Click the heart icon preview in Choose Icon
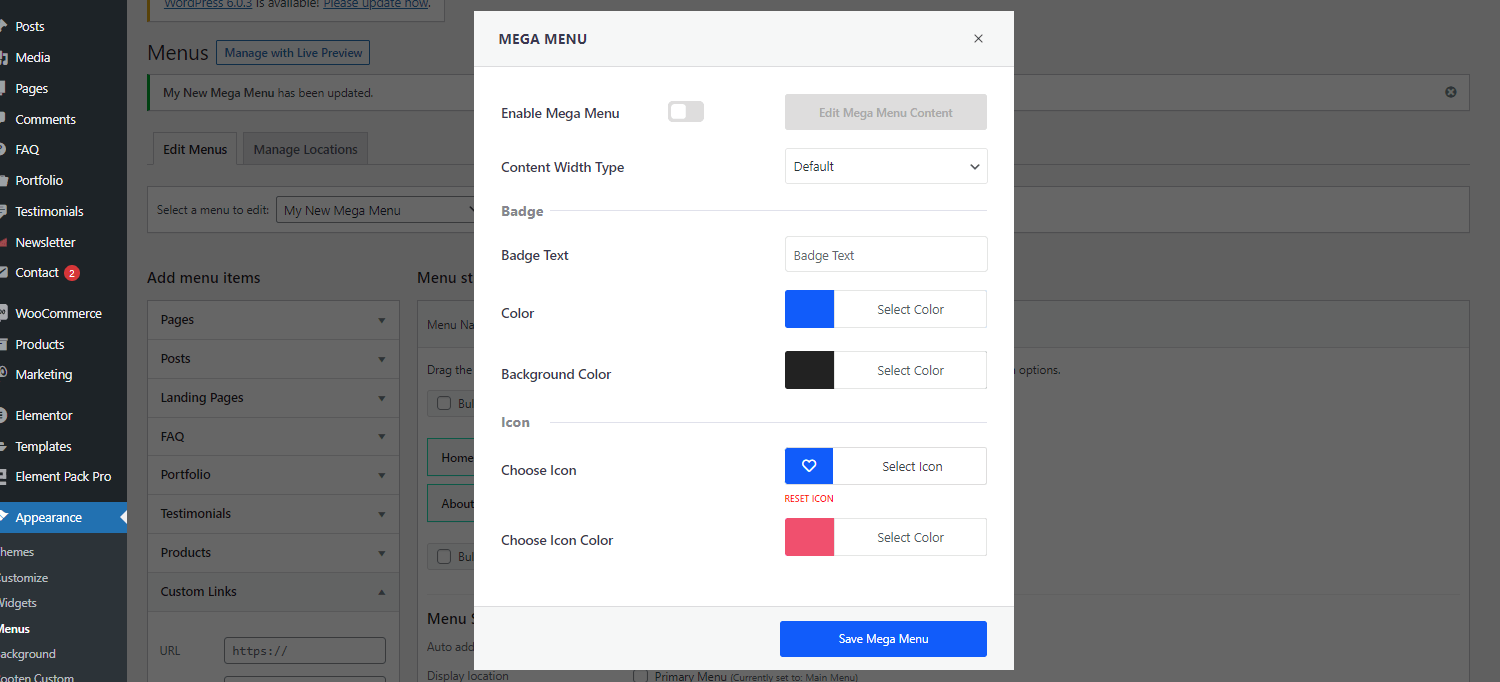1500x682 pixels. 809,466
